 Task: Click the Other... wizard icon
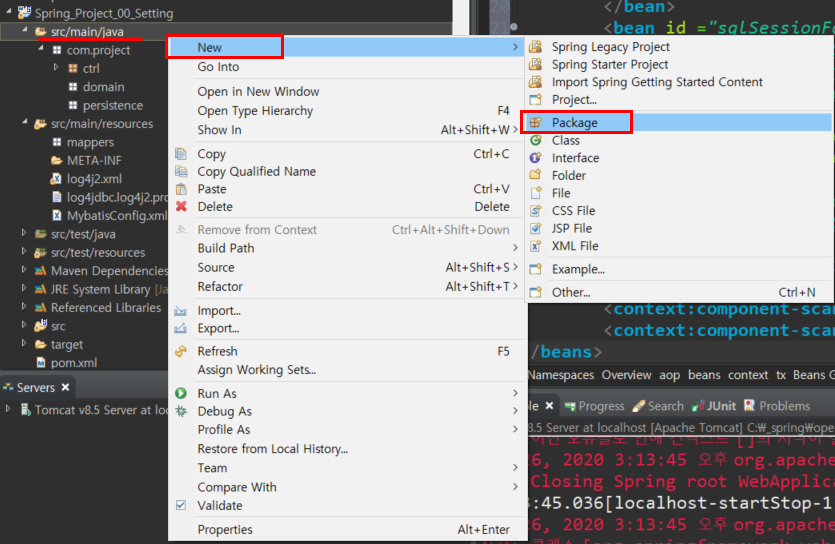(x=536, y=292)
